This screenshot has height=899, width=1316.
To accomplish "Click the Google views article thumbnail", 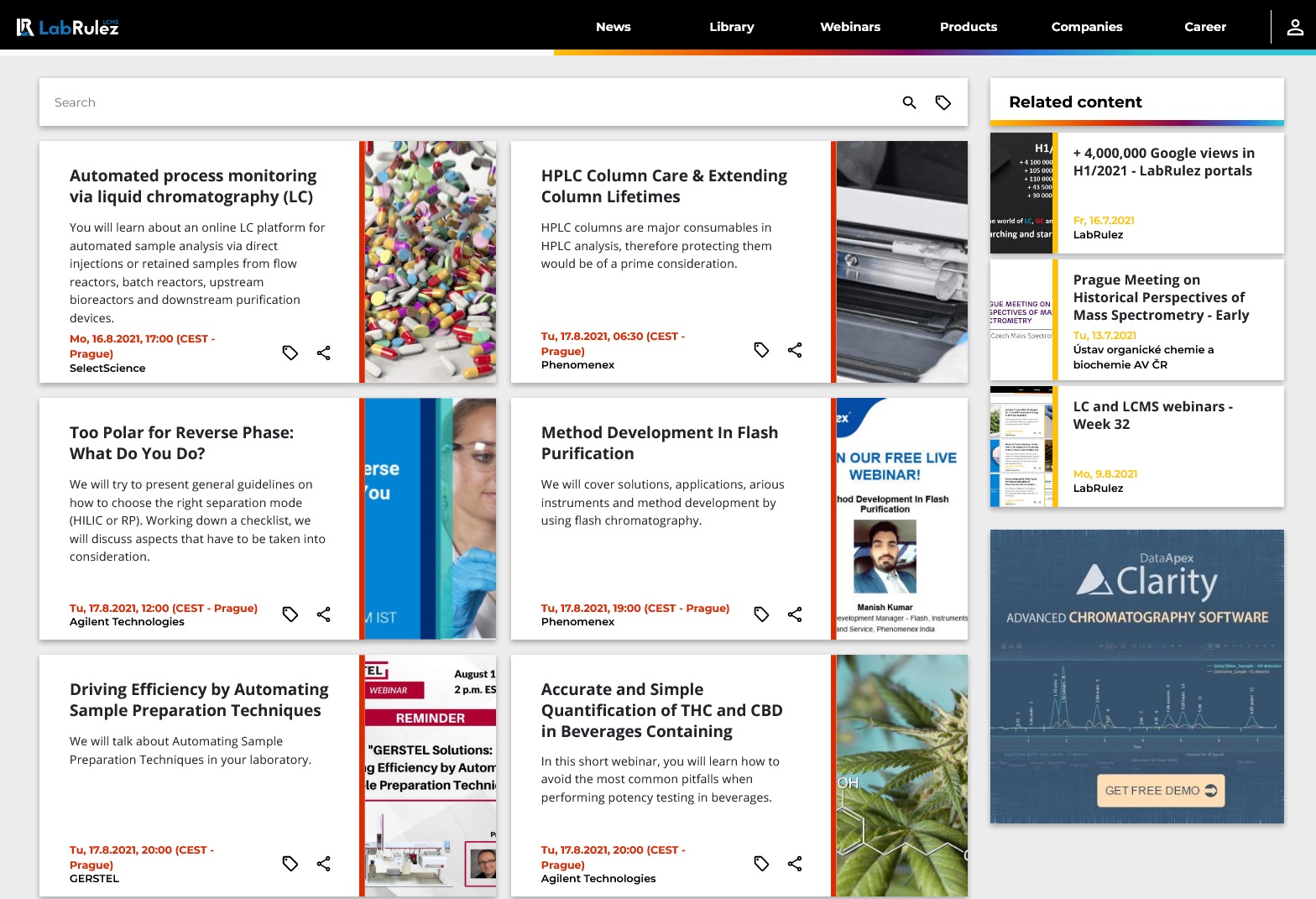I will pos(1021,193).
